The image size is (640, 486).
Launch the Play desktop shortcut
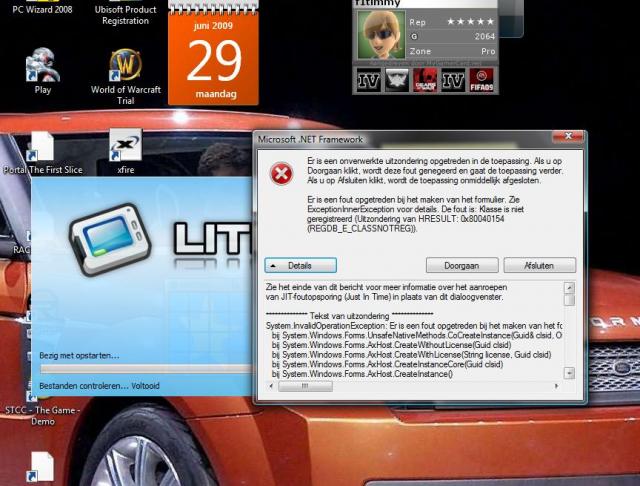coord(42,71)
